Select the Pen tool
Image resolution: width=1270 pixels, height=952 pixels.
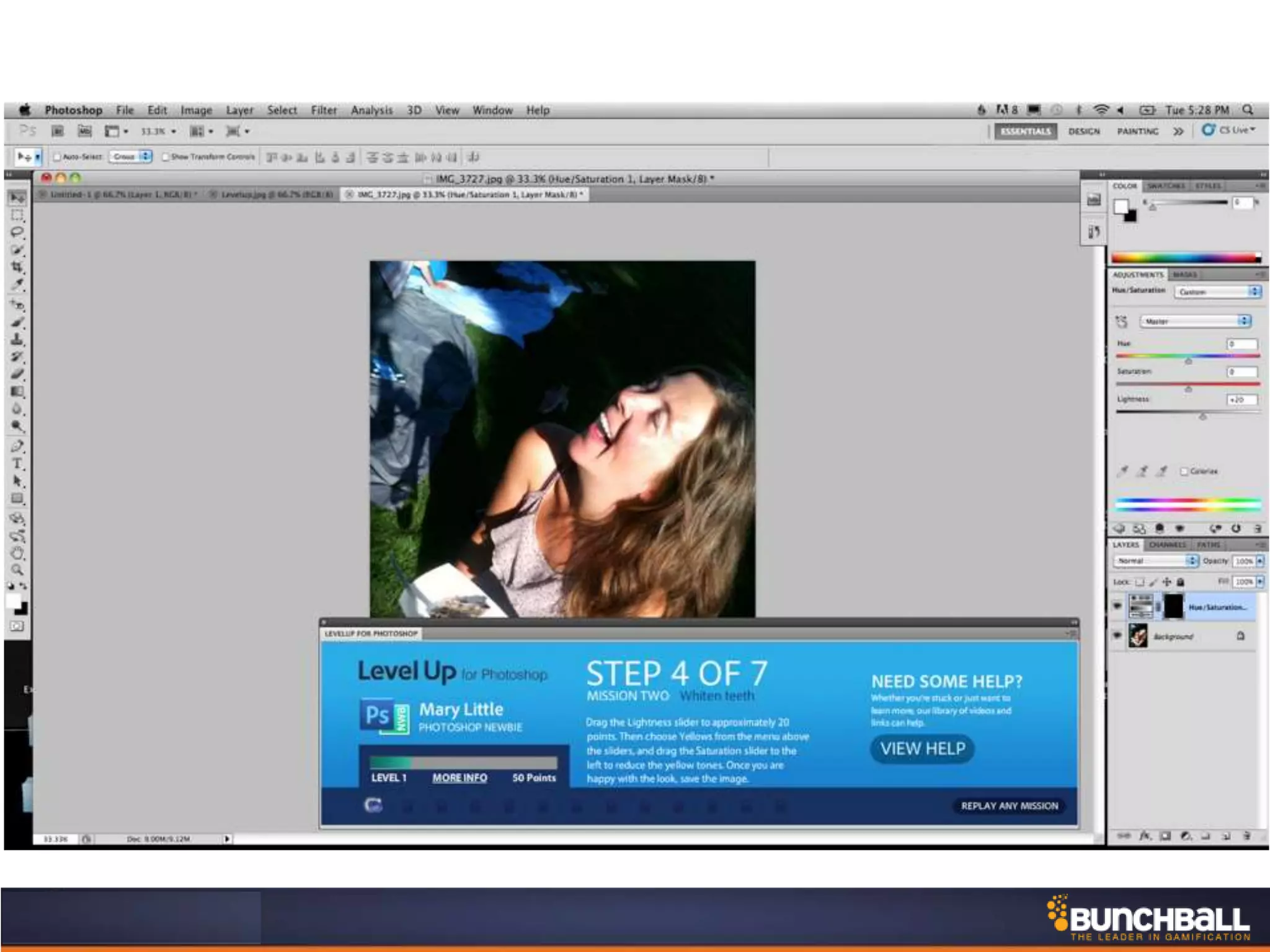tap(17, 446)
